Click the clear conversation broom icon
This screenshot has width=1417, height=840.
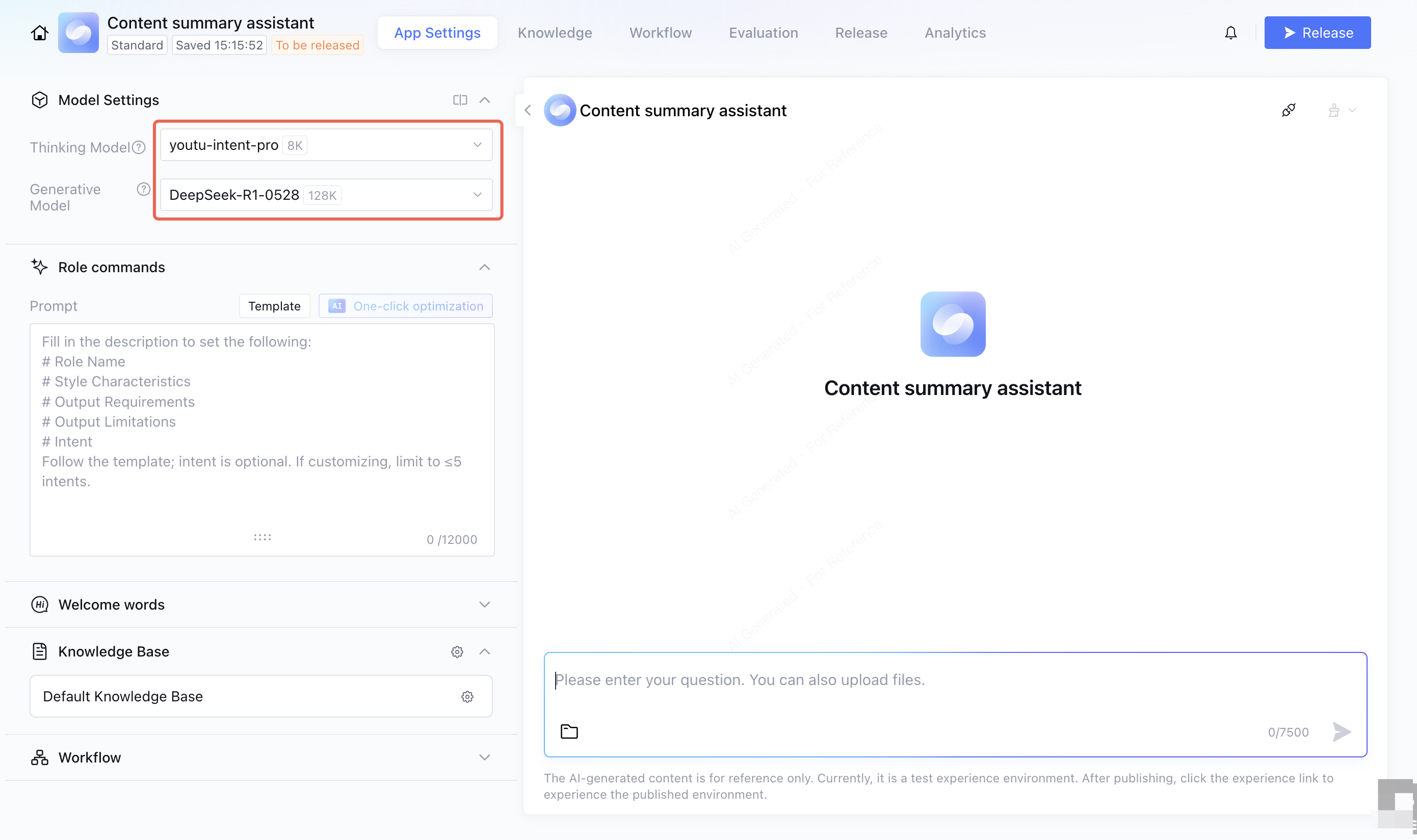click(x=1334, y=111)
